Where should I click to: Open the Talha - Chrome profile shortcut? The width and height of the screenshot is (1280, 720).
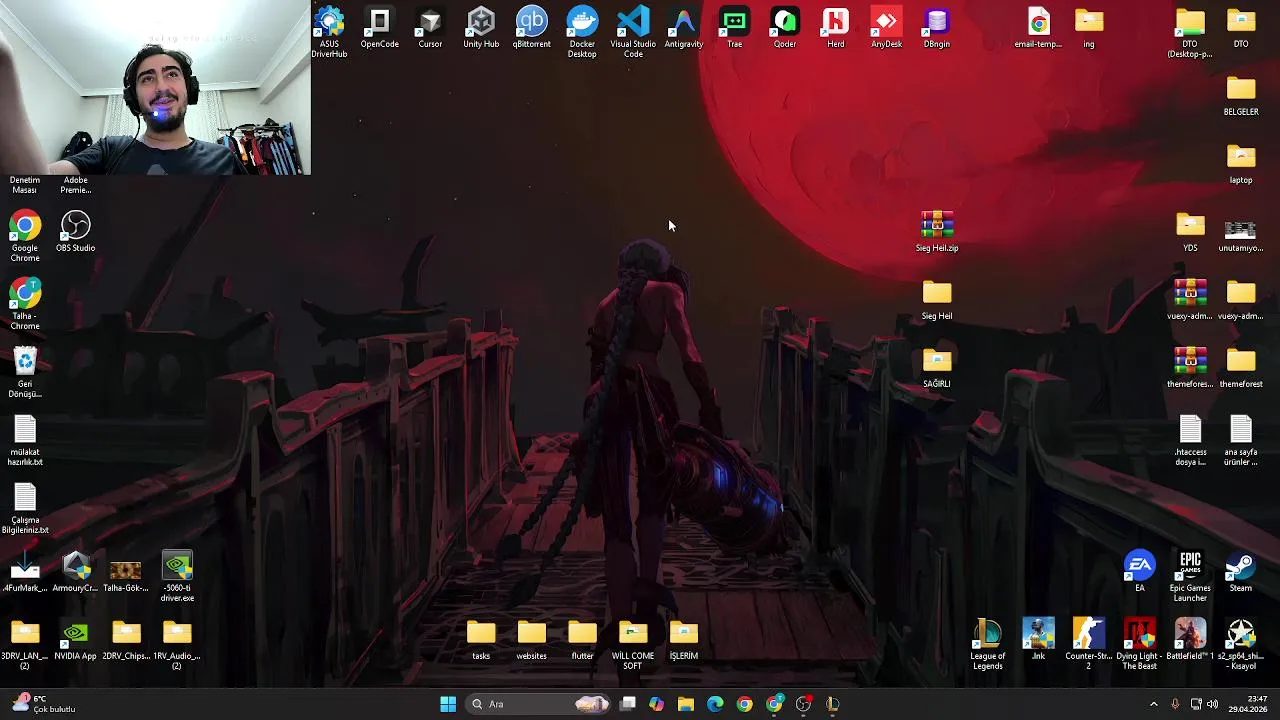point(25,305)
